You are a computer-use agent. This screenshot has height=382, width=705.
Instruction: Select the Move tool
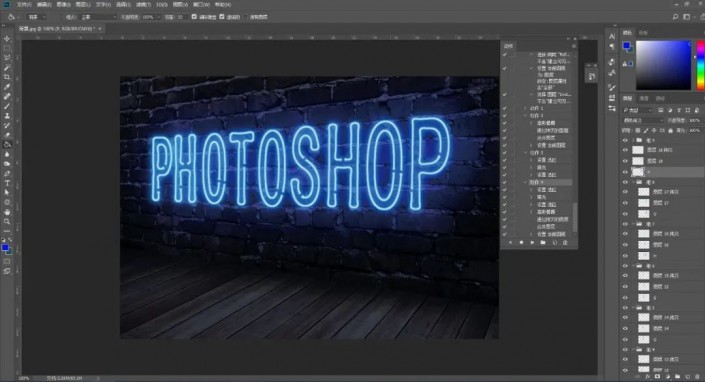[x=7, y=39]
